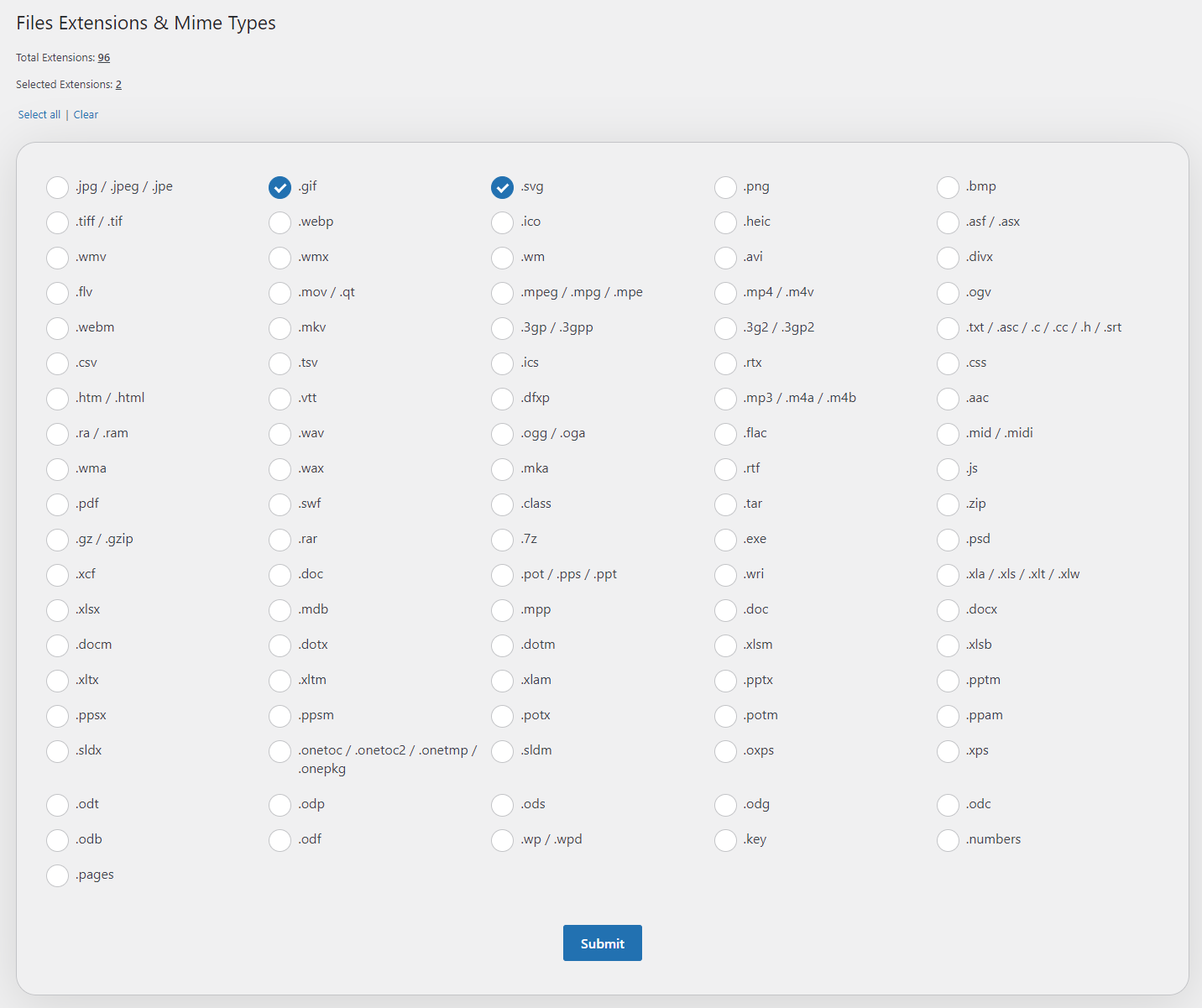Enable the .psd extension checkbox
This screenshot has width=1202, height=1008.
coord(948,540)
